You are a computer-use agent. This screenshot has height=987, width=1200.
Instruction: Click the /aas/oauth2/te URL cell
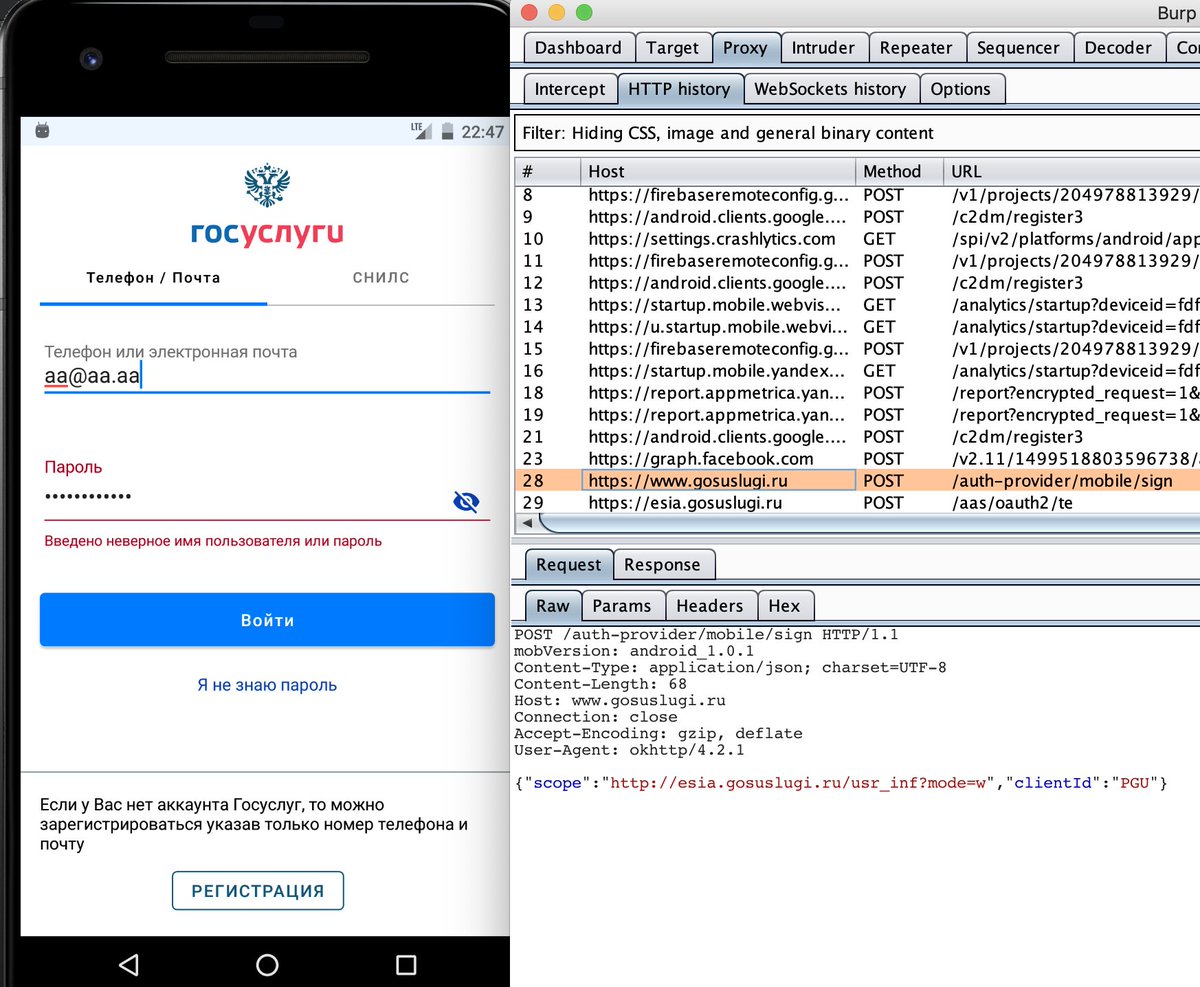click(1071, 503)
